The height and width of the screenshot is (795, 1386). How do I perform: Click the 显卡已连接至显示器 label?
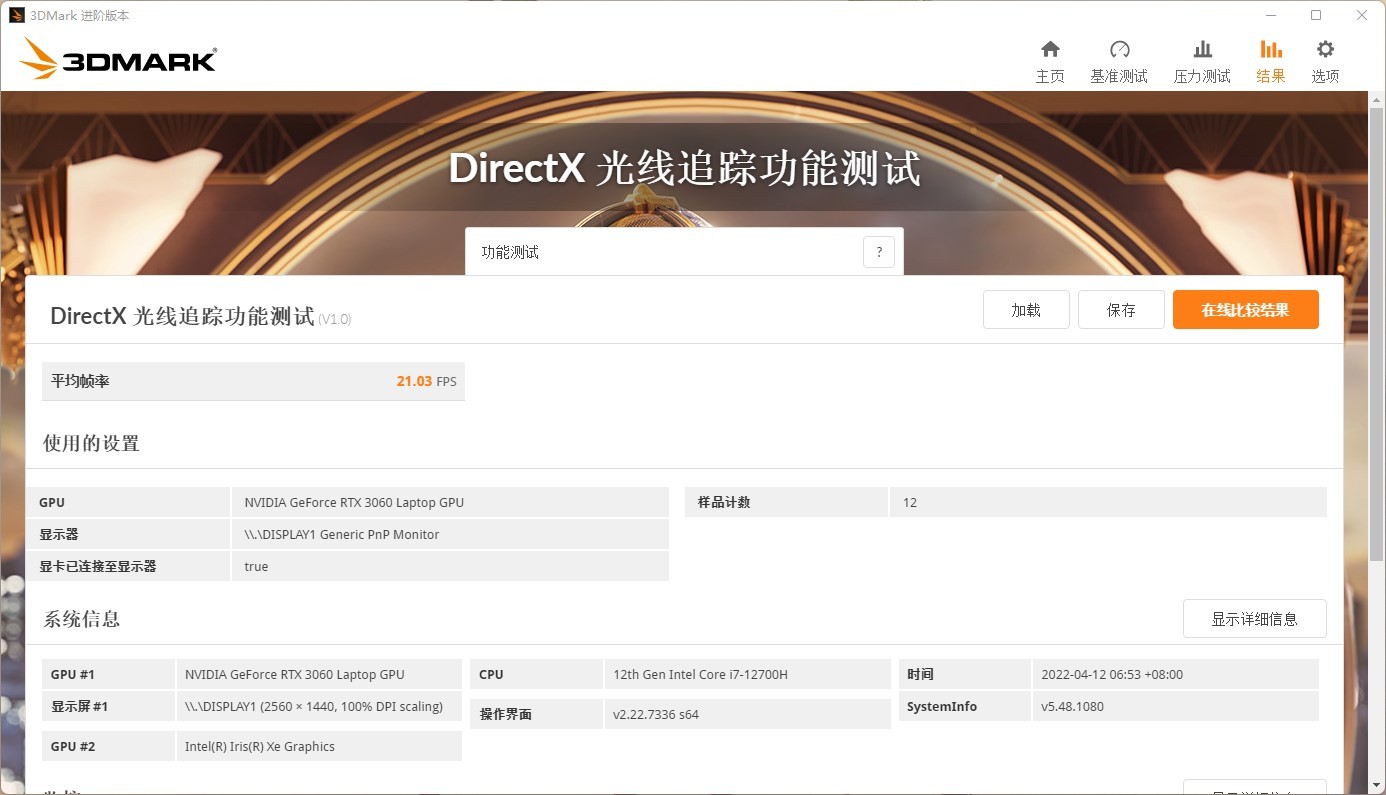tap(98, 567)
